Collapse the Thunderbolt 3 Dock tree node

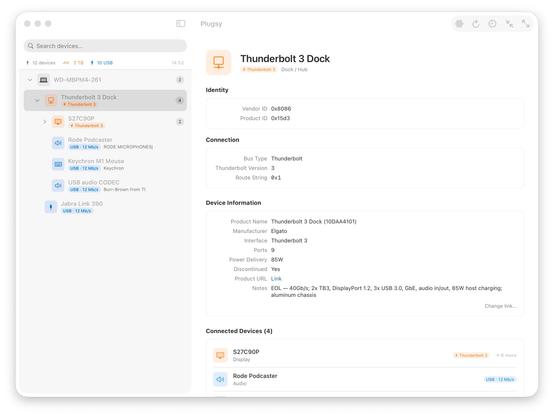[37, 100]
